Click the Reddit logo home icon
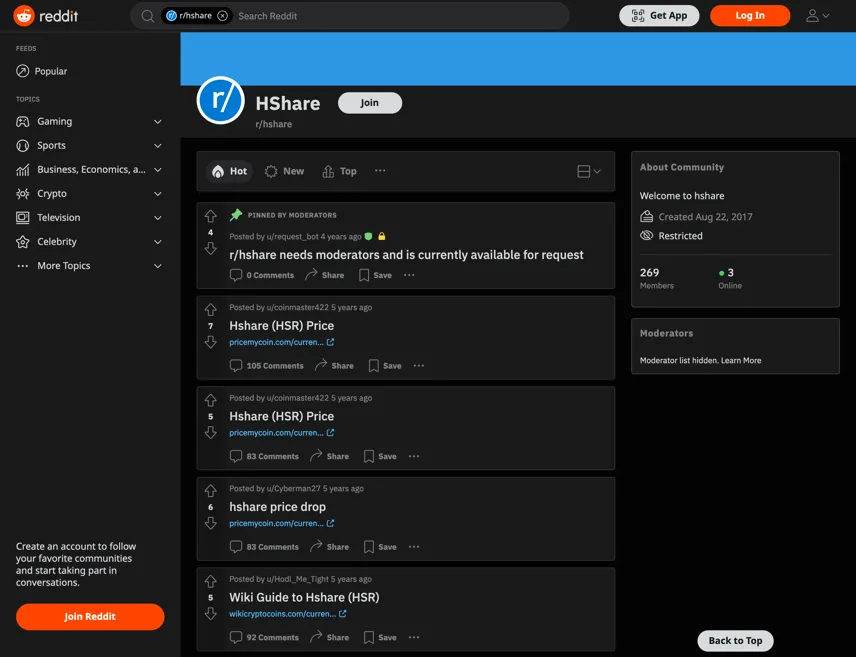This screenshot has width=856, height=657. [24, 16]
